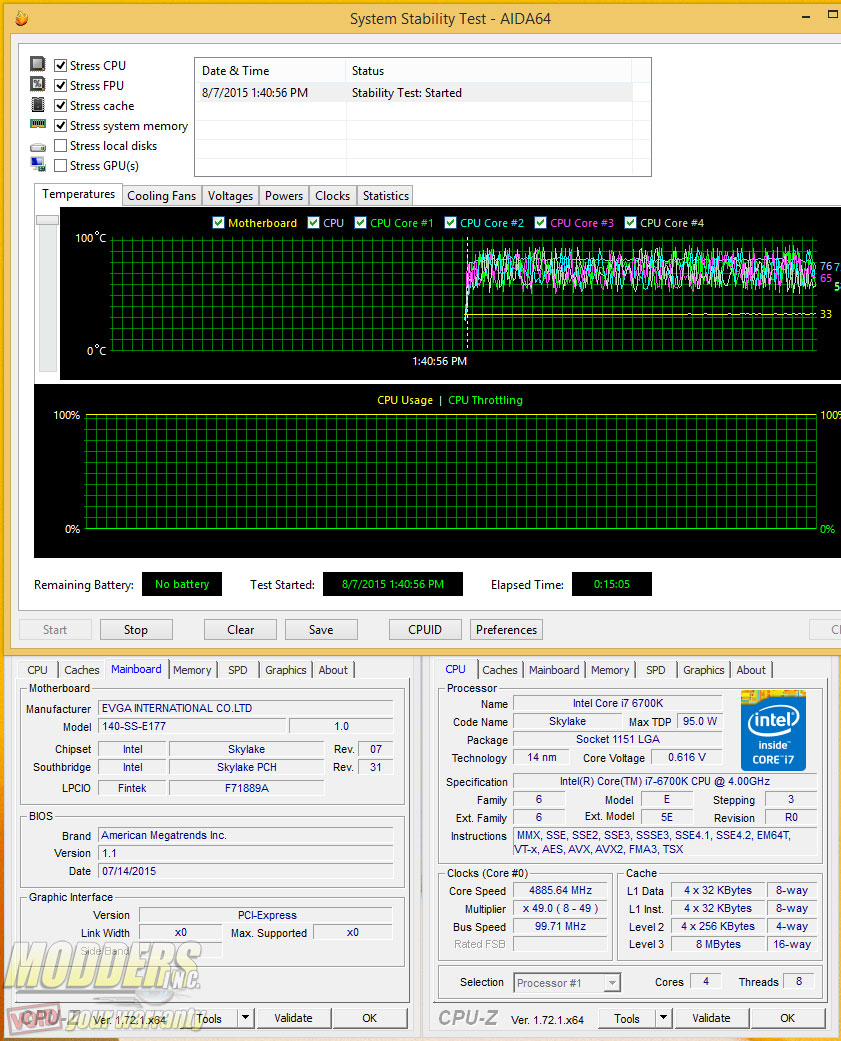The image size is (841, 1041).
Task: Click the EVGA INTERNATIONAL CO.LTD manufacturer field
Action: click(246, 708)
